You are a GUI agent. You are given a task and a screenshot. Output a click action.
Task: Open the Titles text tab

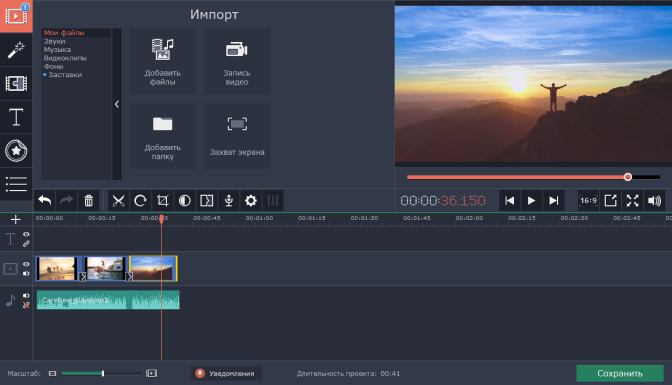point(16,117)
